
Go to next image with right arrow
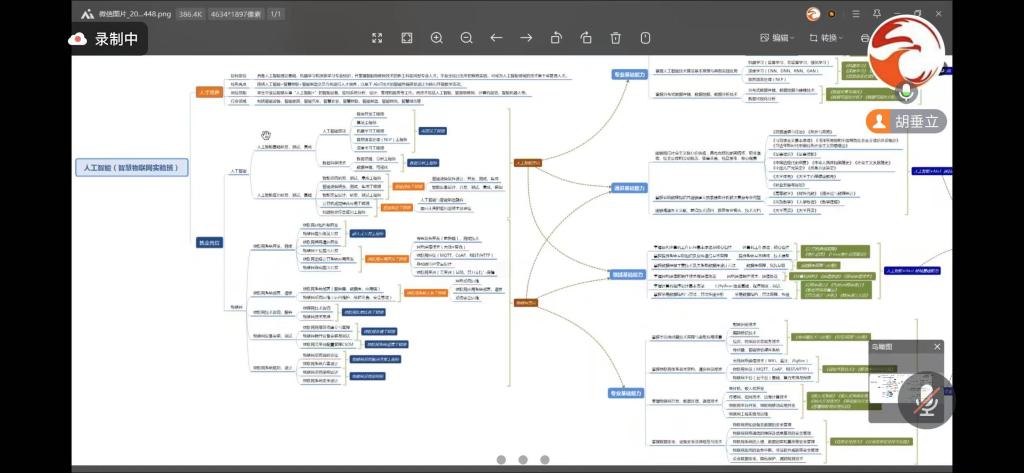coord(526,38)
